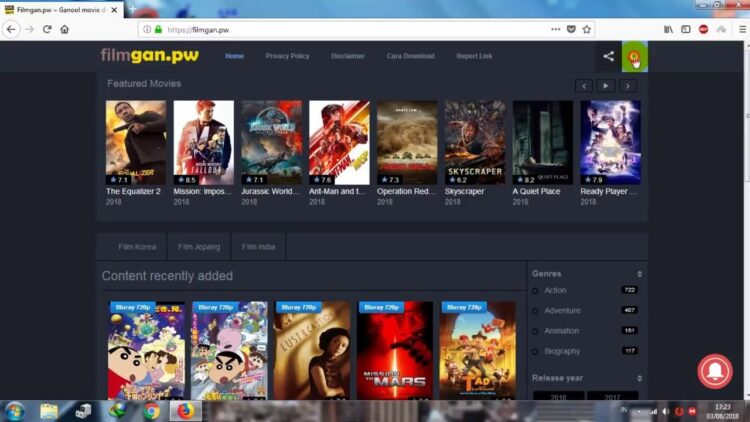Save the page with the Pocket icon
The height and width of the screenshot is (422, 750).
tap(571, 30)
